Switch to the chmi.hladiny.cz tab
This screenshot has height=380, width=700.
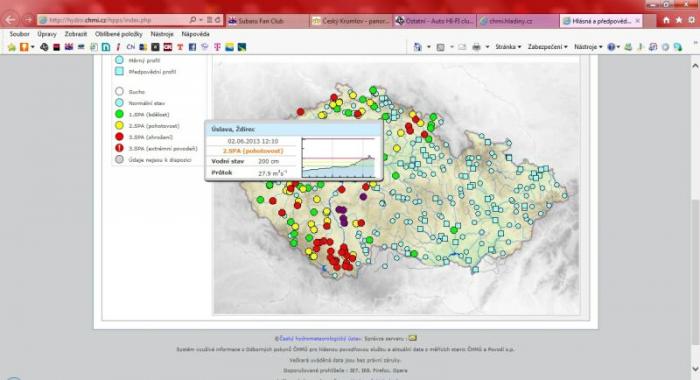[x=518, y=21]
